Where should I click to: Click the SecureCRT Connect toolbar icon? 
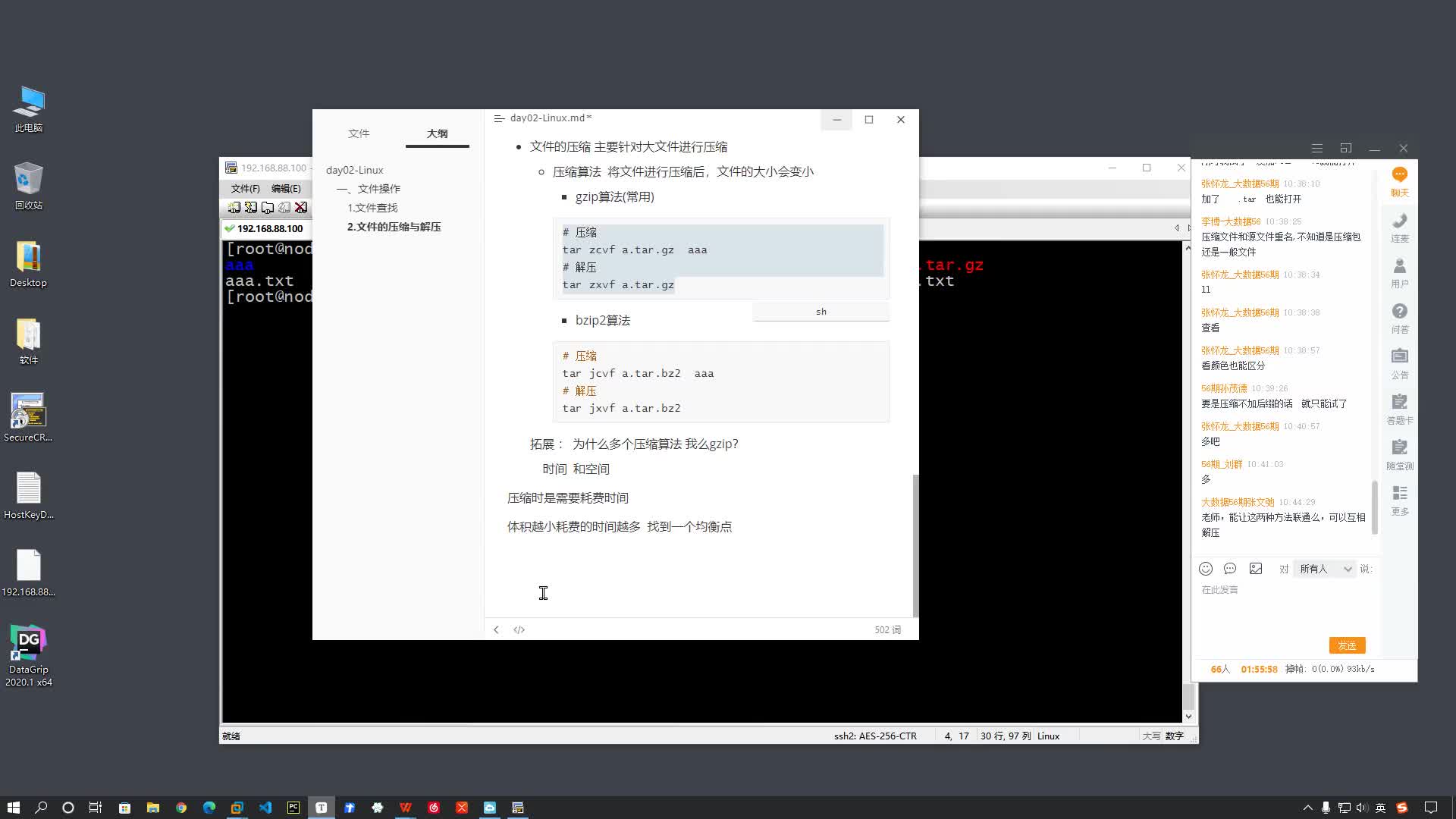tap(234, 207)
